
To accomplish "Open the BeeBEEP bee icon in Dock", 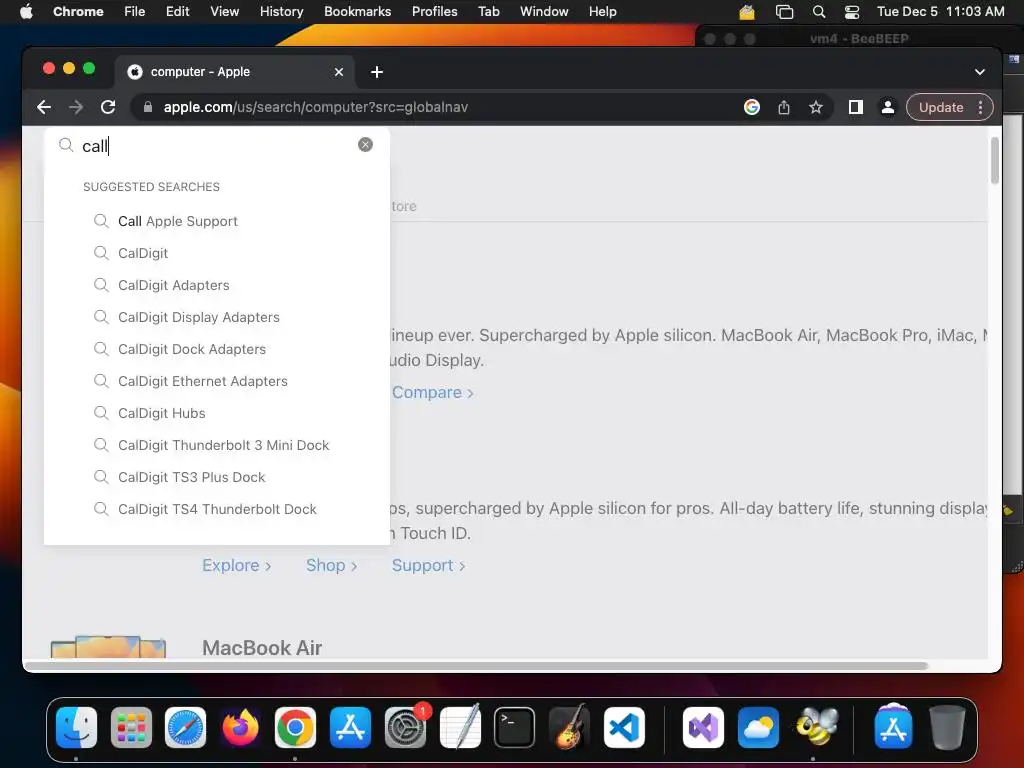I will point(816,727).
